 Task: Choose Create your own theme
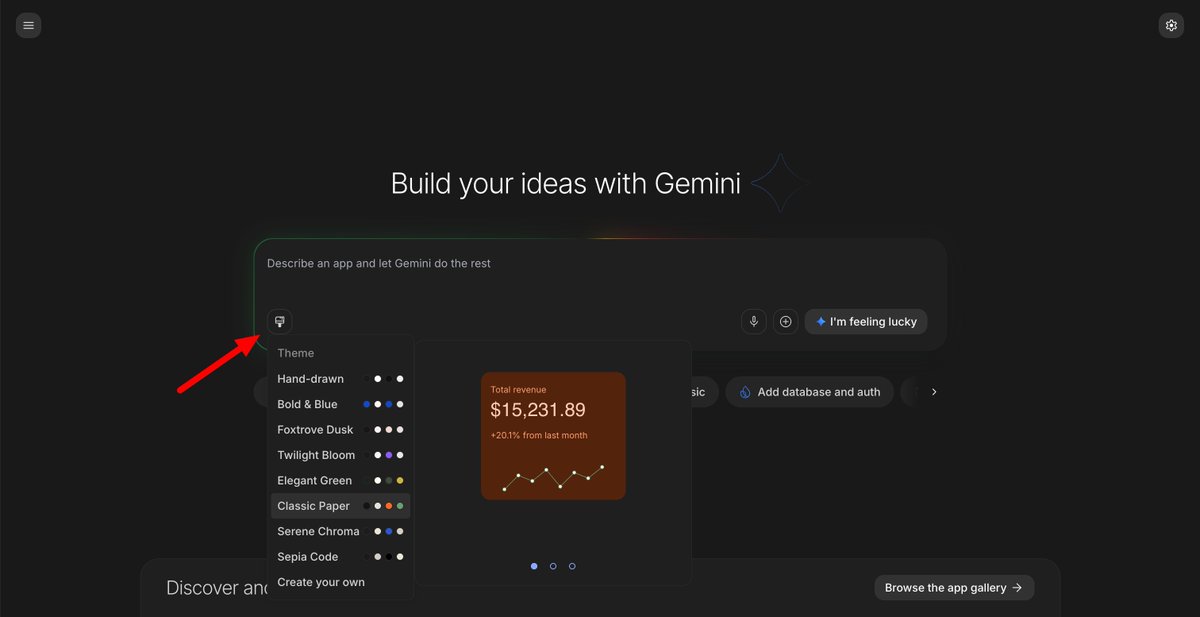click(340, 582)
